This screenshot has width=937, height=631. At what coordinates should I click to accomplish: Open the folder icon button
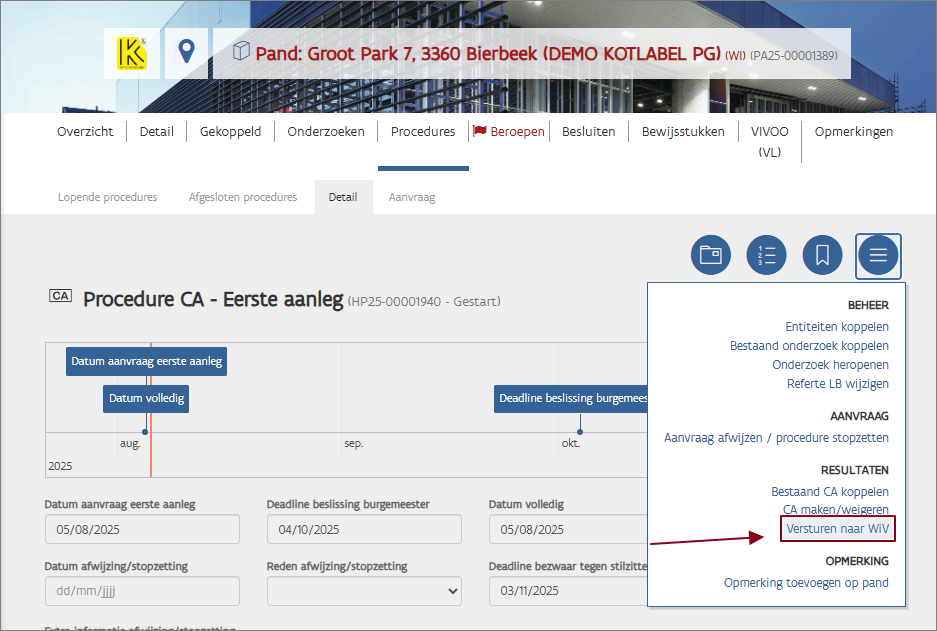click(x=711, y=255)
